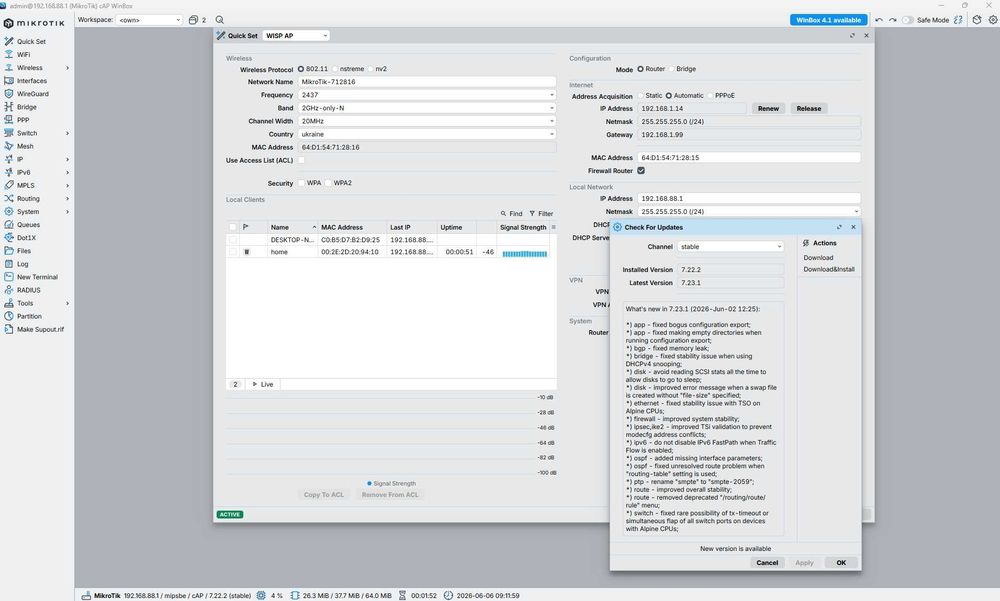Viewport: 1000px width, 601px height.
Task: Open the Interfaces sidebar icon
Action: [8, 80]
